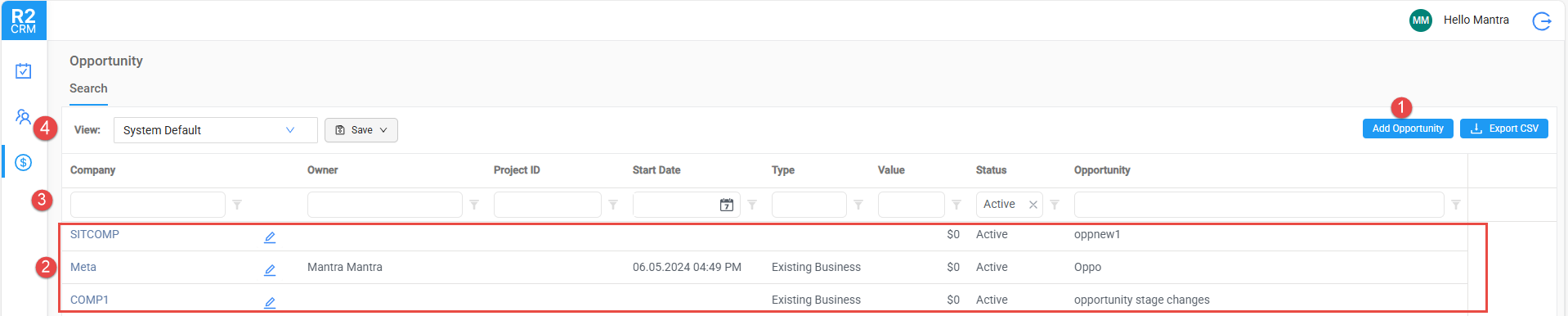Screen dimensions: 1568x316
Task: Click the Export CSV button
Action: coord(1504,129)
